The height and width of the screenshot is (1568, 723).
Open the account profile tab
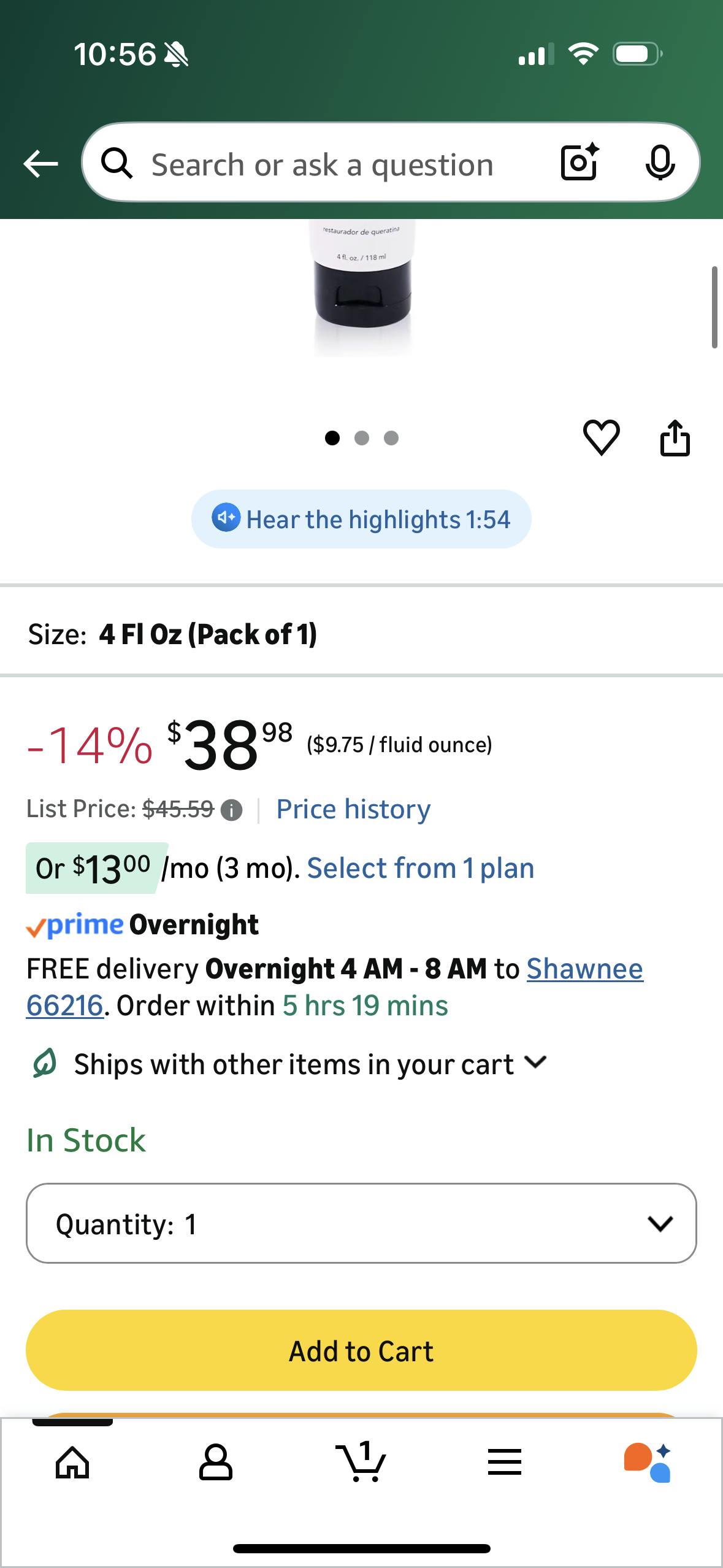(x=216, y=1462)
